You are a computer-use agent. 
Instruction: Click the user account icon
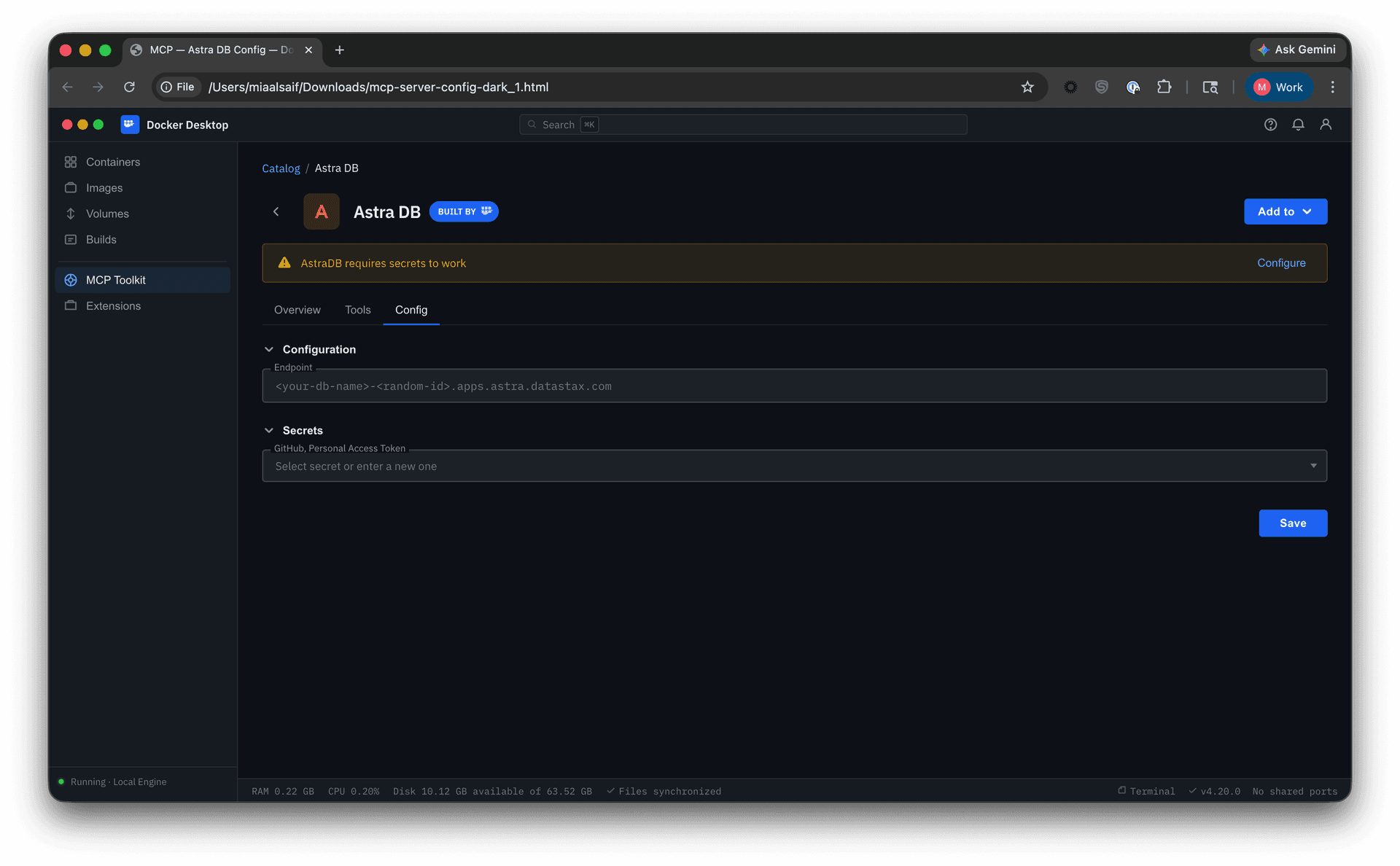(1326, 125)
